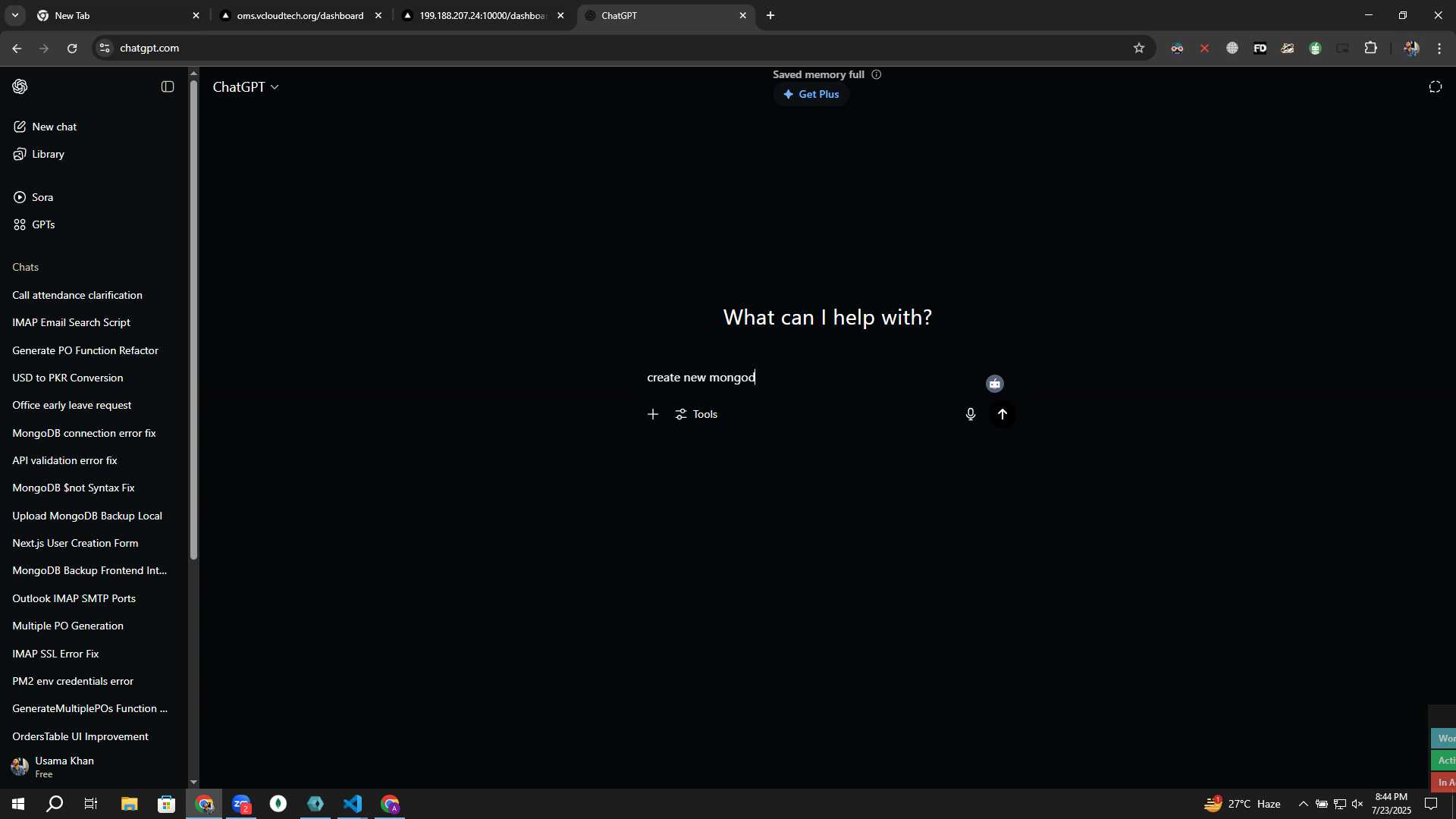Open the Chrome three-dot menu
Screen dimensions: 1456x819
(1439, 48)
